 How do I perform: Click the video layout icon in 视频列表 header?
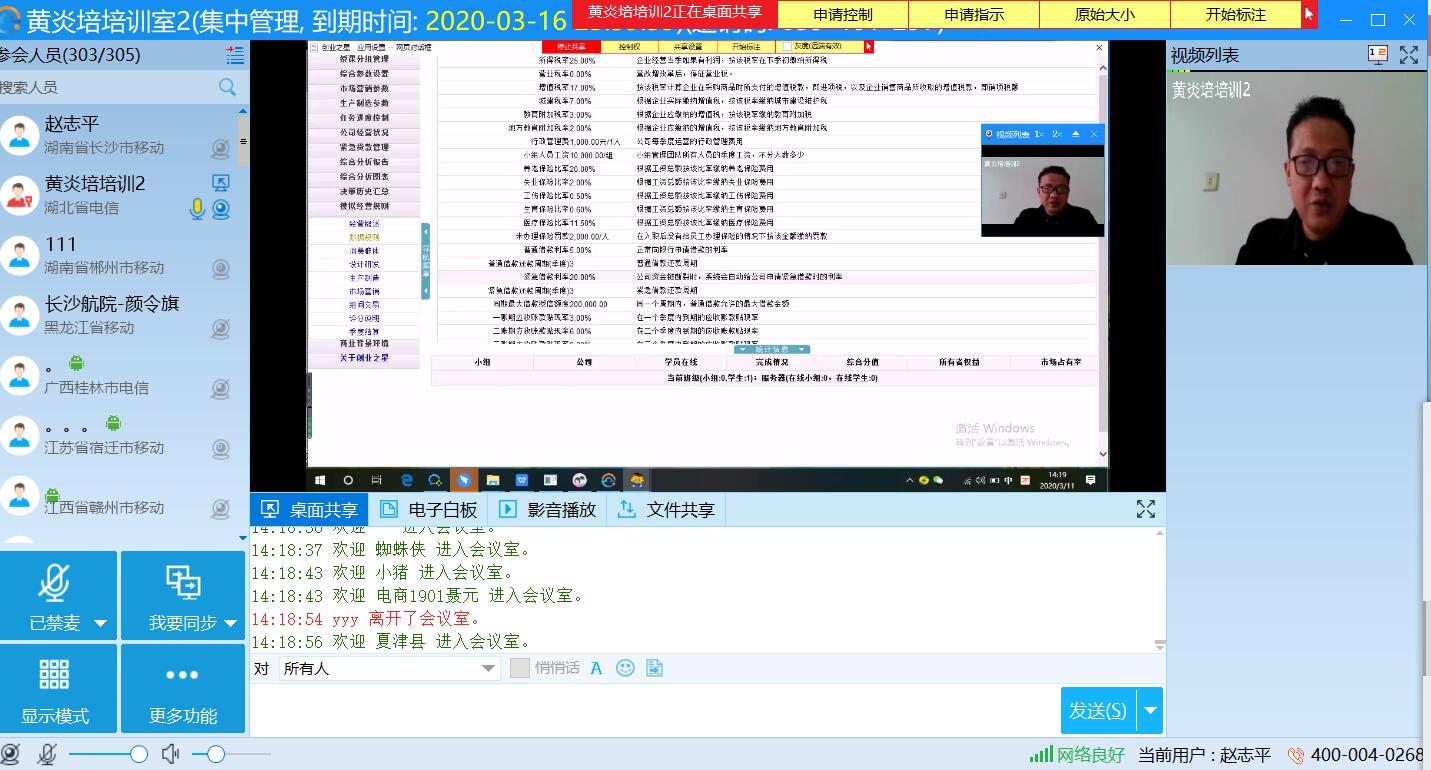1377,55
